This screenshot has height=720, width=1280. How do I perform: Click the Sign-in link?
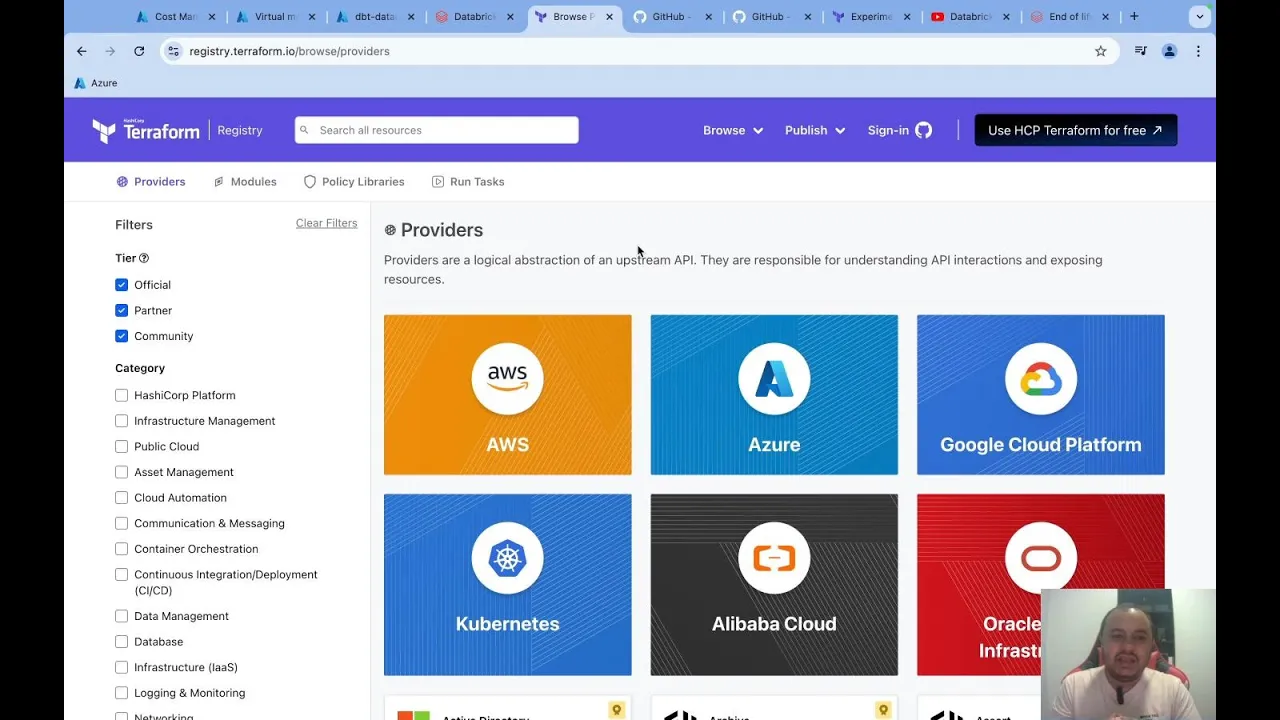[888, 130]
